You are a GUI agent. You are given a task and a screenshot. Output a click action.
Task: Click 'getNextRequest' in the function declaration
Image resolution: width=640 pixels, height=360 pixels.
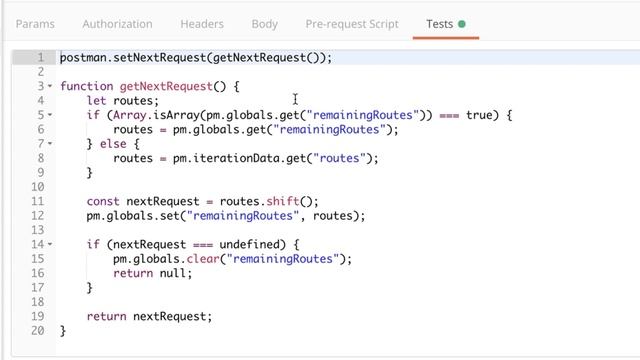point(166,86)
